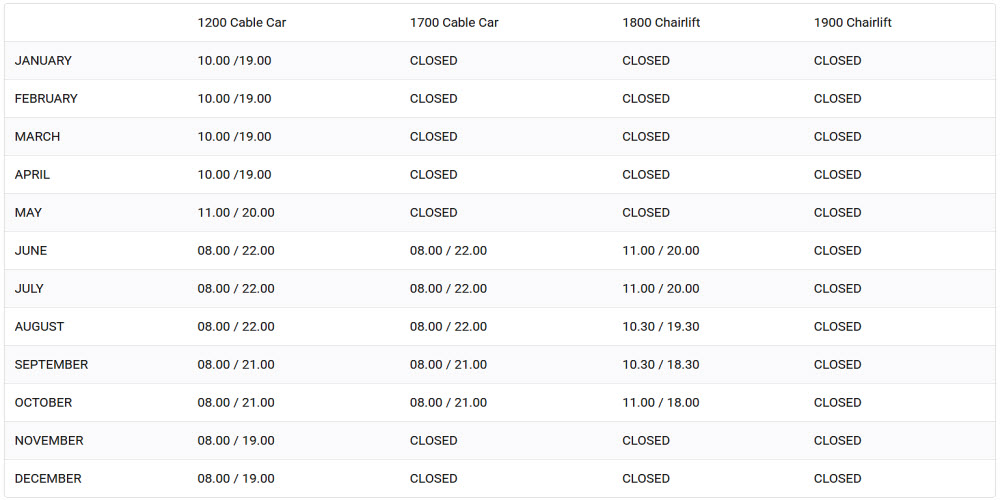Select the JANUARY row label

(x=43, y=61)
